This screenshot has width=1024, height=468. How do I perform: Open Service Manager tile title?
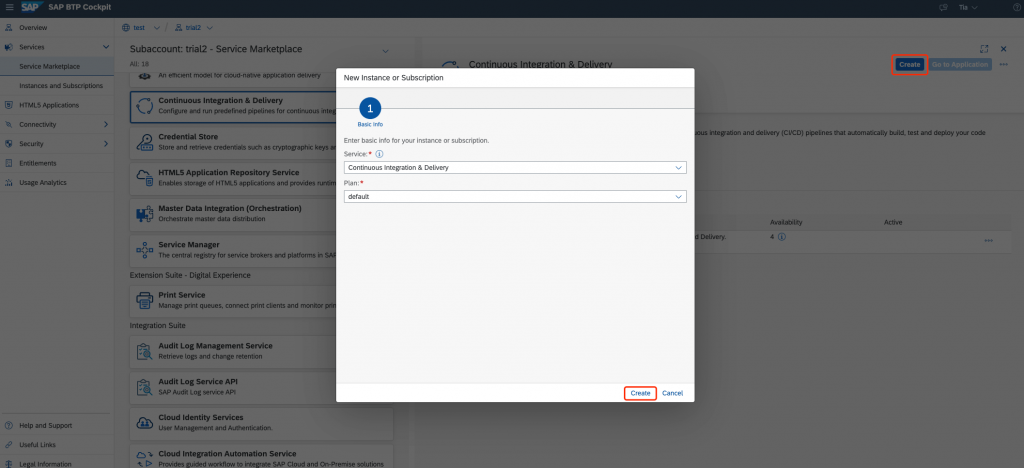click(189, 245)
